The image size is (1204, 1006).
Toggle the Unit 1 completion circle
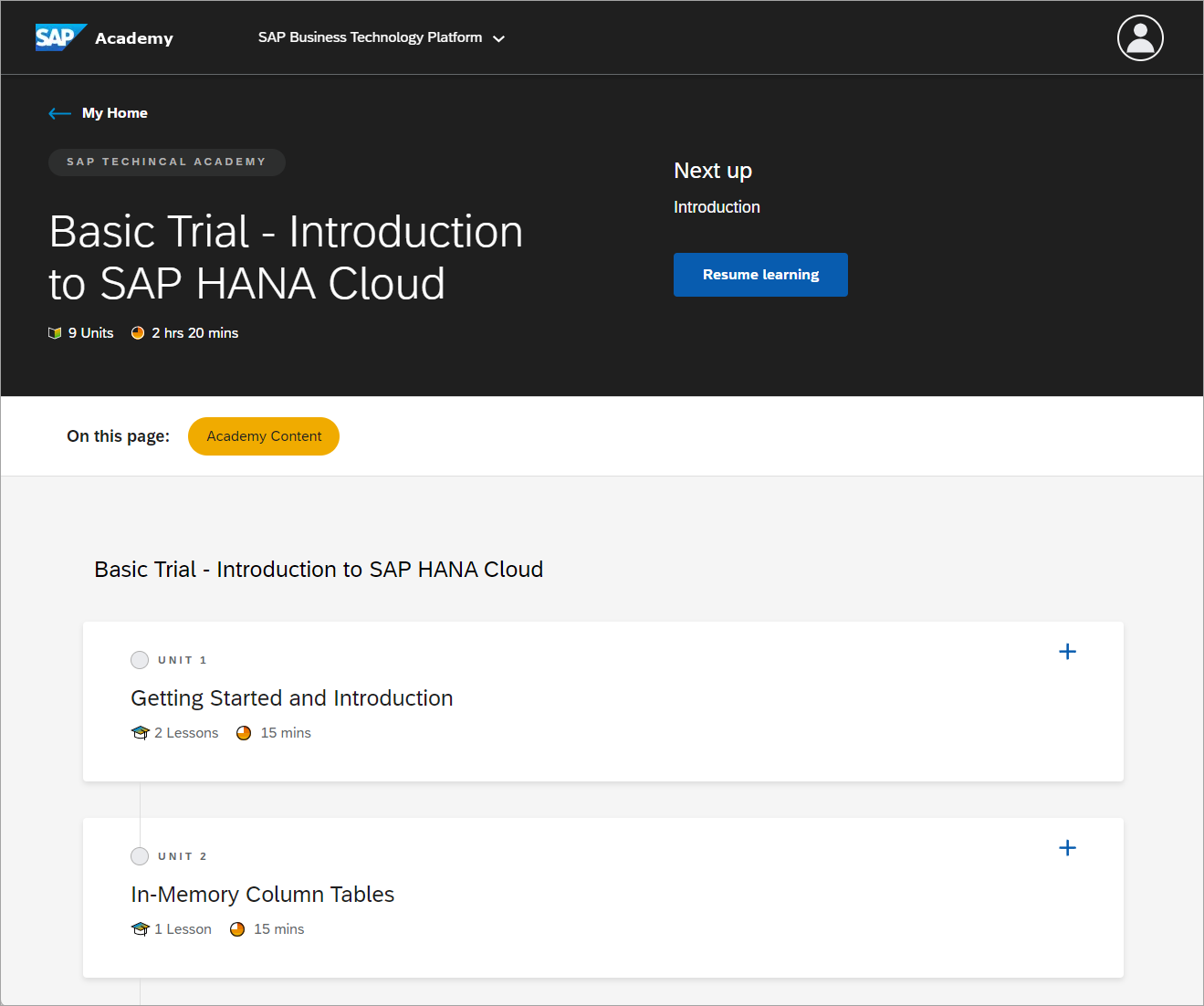tap(140, 660)
